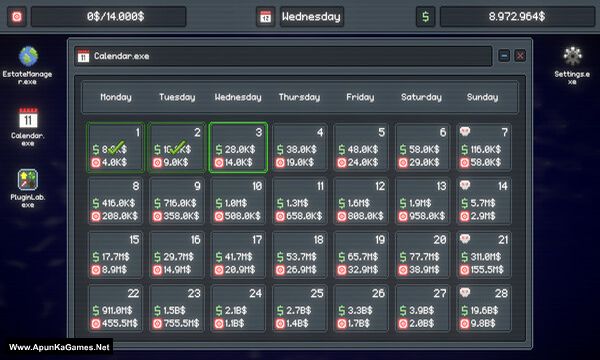Screen dimensions: 600x360
Task: Click the 755.5M$ target on day 23
Action: pyautogui.click(x=181, y=324)
